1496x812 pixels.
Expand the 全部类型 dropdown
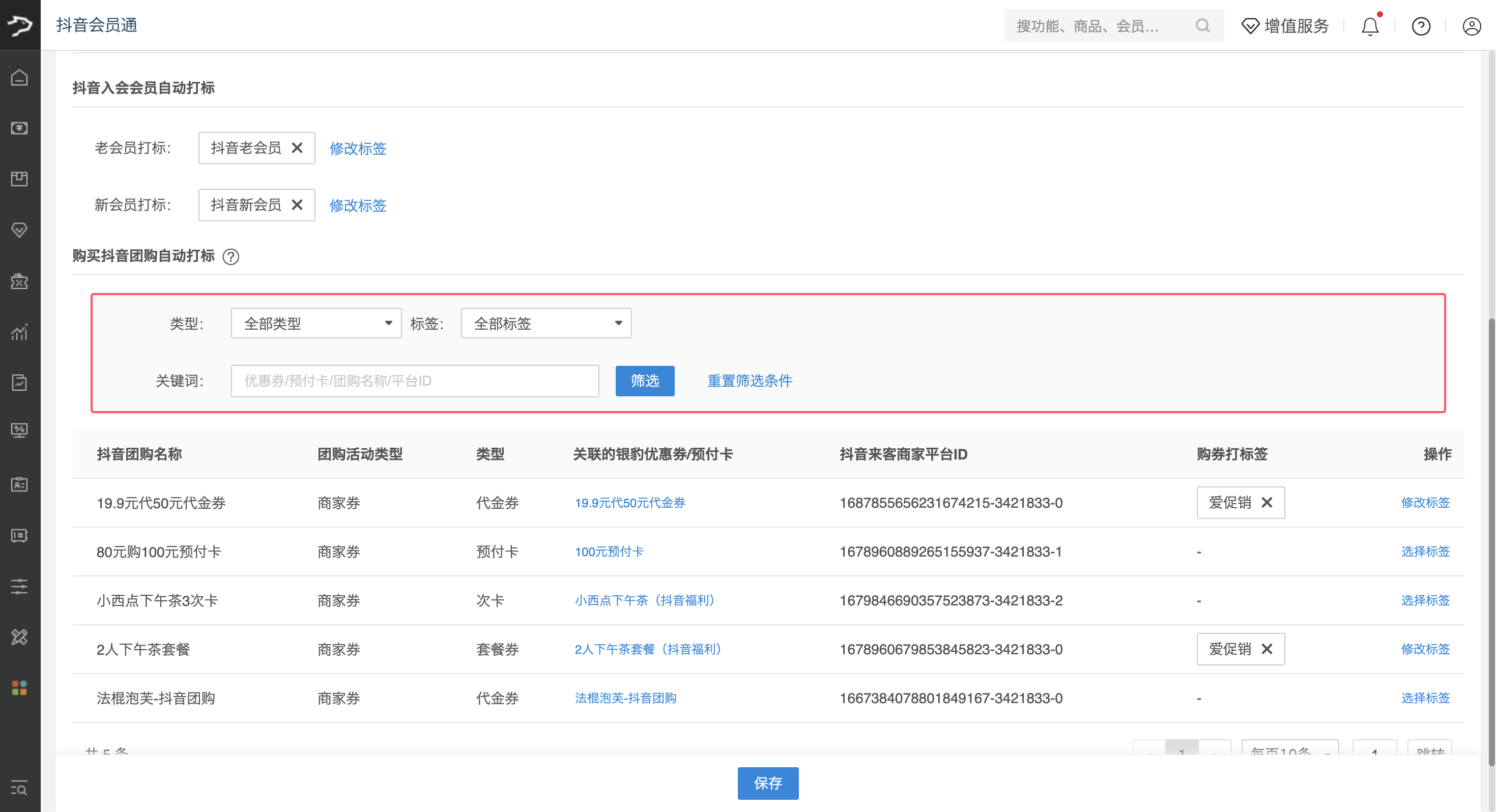coord(316,323)
